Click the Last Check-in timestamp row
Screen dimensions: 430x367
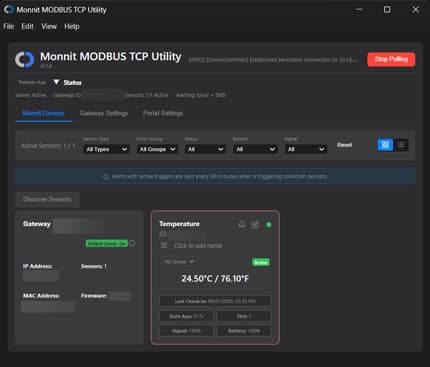[x=215, y=301]
